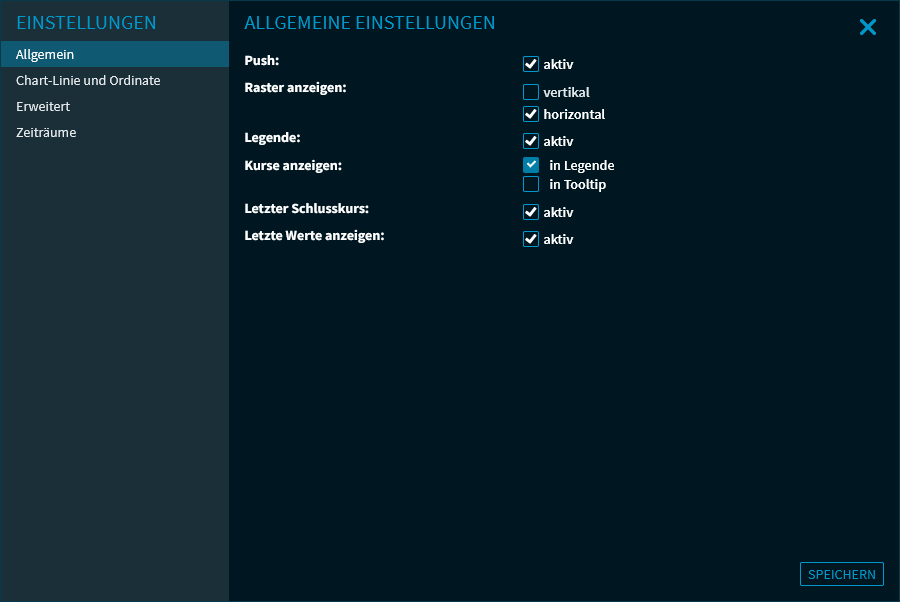The image size is (900, 602).
Task: Click the Kurse anzeigen row label
Action: tap(293, 164)
